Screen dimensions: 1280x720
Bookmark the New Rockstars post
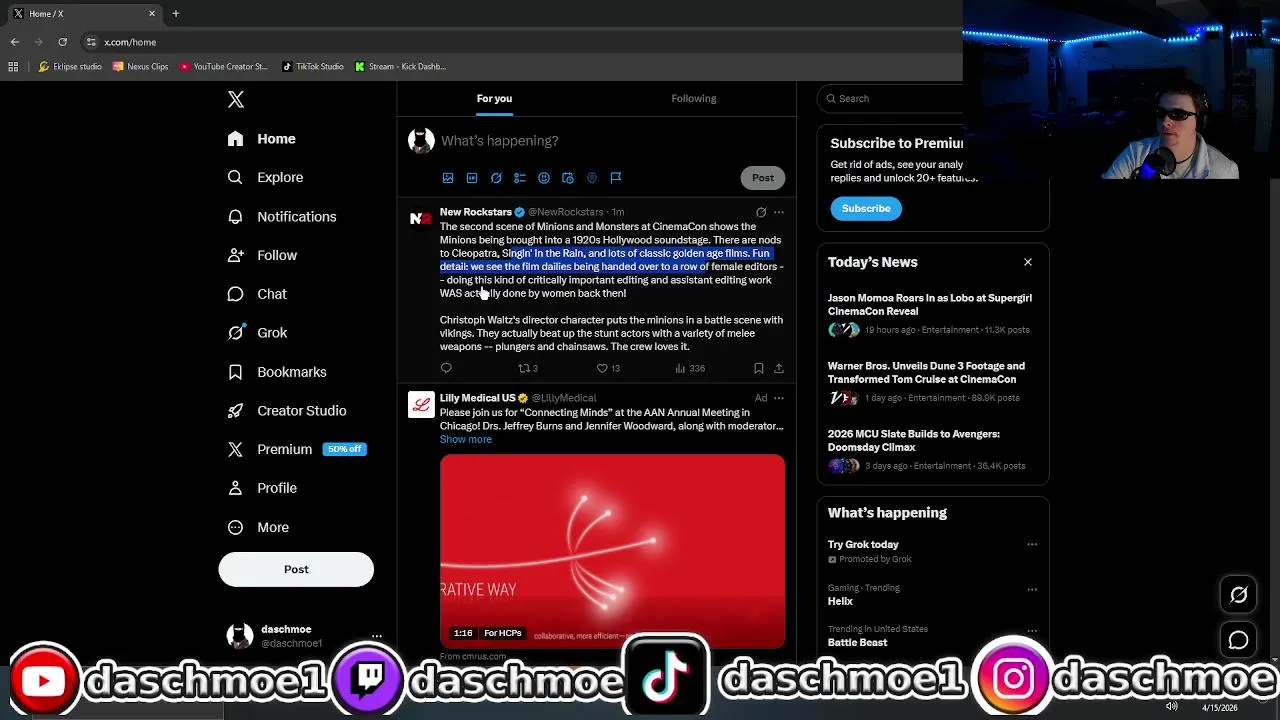click(759, 368)
